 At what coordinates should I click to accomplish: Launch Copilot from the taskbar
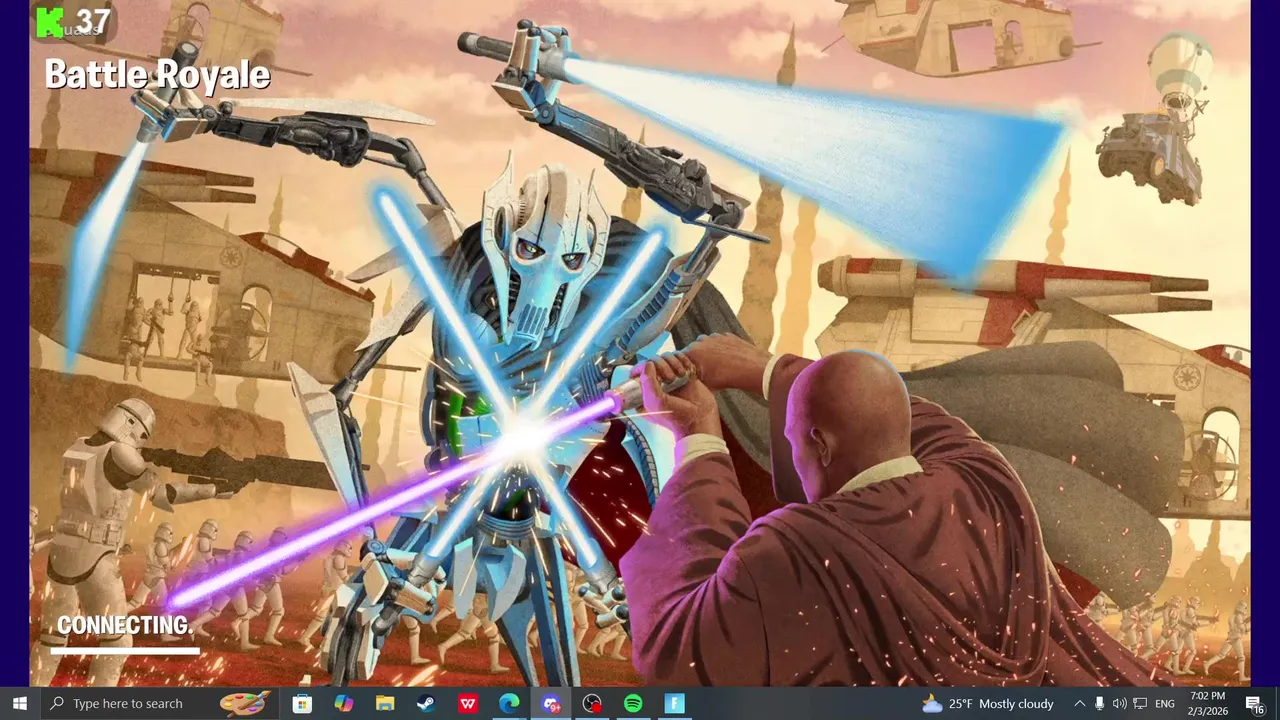[x=343, y=704]
